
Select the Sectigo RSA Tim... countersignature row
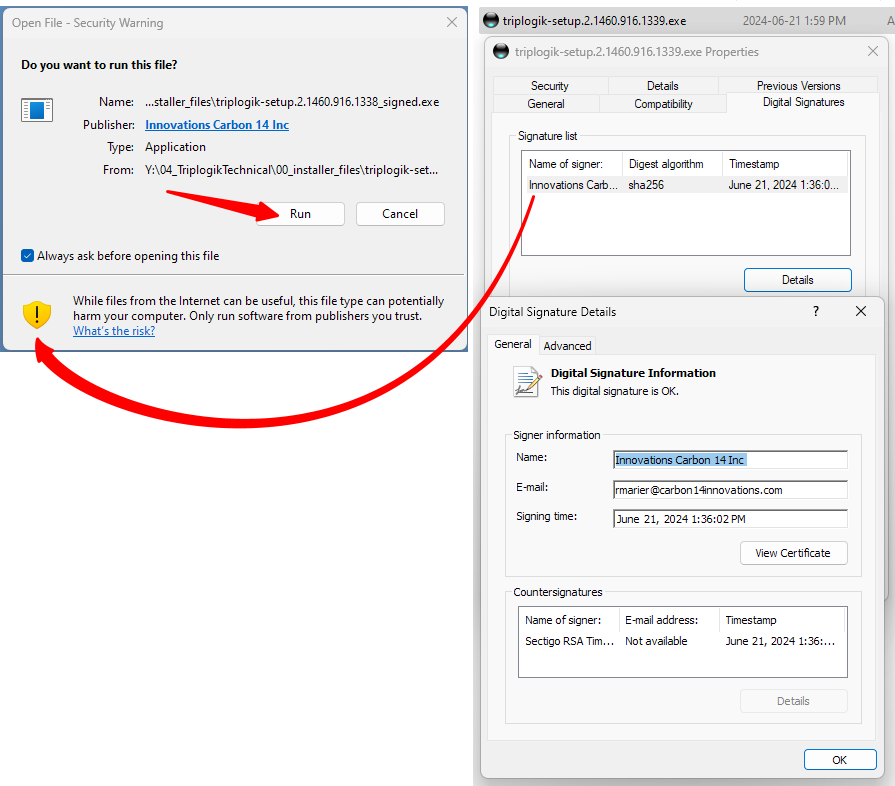(x=682, y=641)
